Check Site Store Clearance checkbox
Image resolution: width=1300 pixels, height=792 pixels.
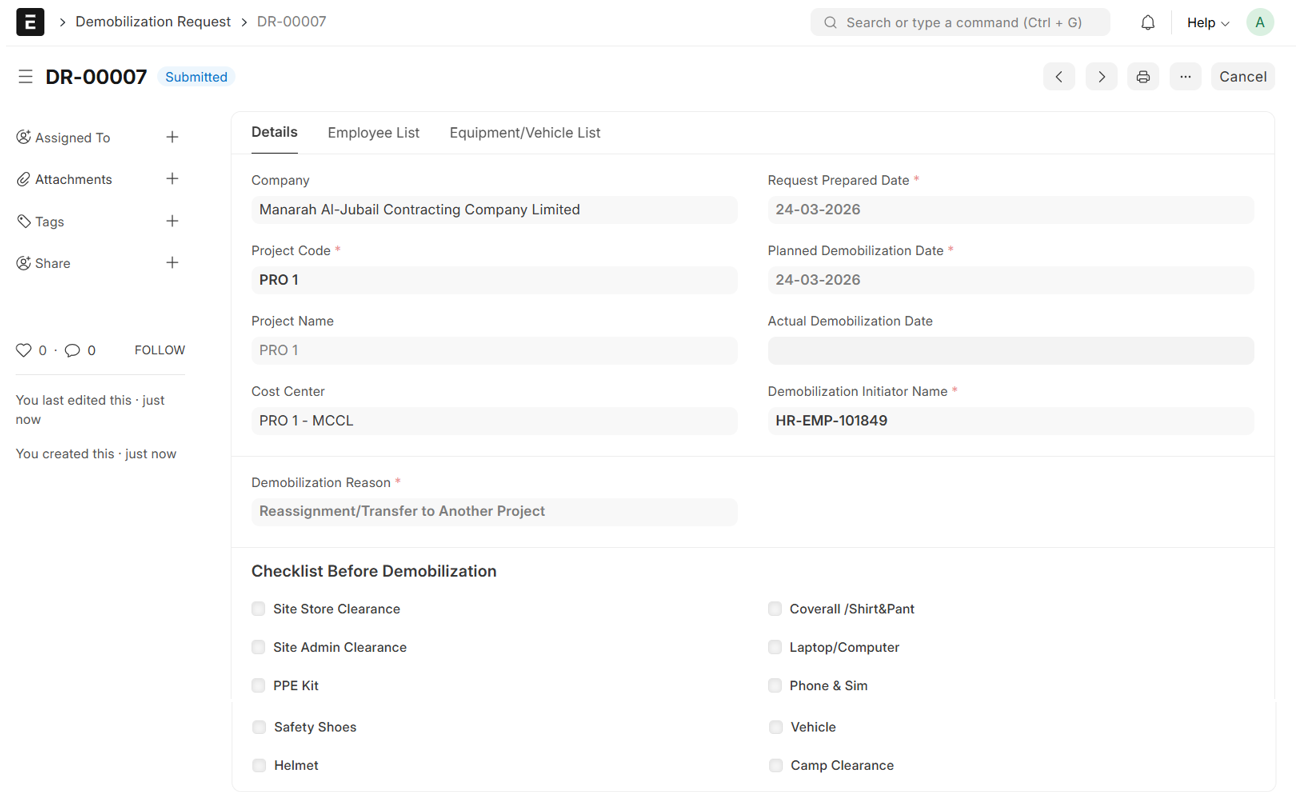259,609
